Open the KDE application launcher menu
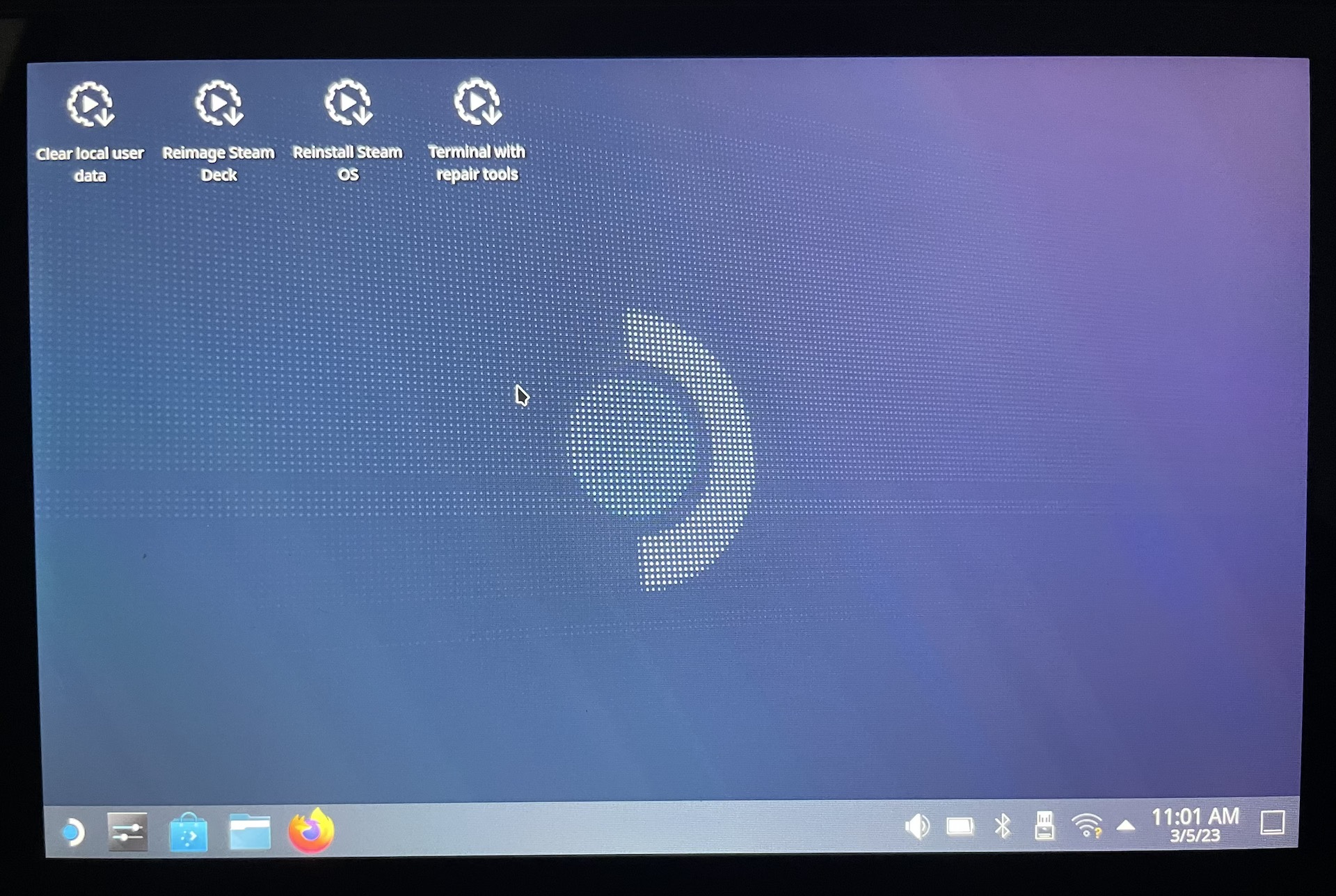 [72, 832]
